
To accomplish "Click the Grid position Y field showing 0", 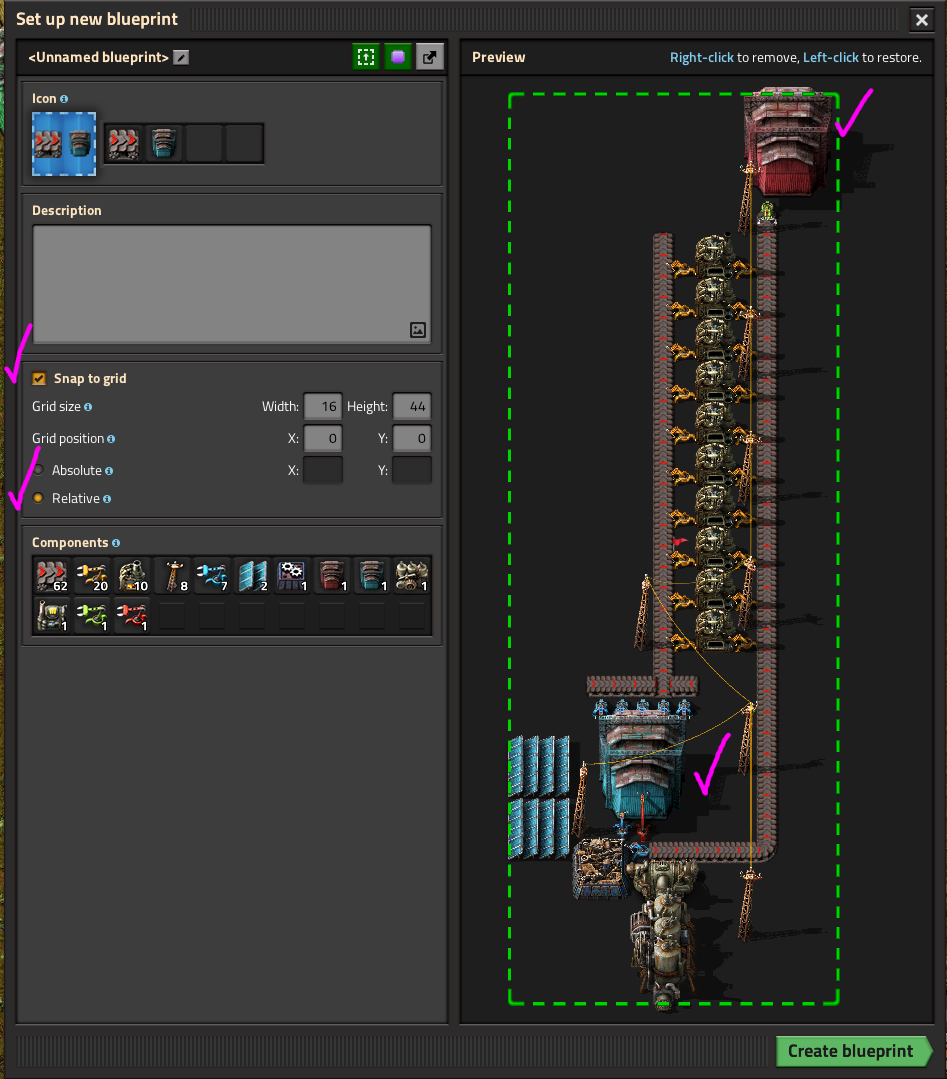I will pyautogui.click(x=412, y=438).
